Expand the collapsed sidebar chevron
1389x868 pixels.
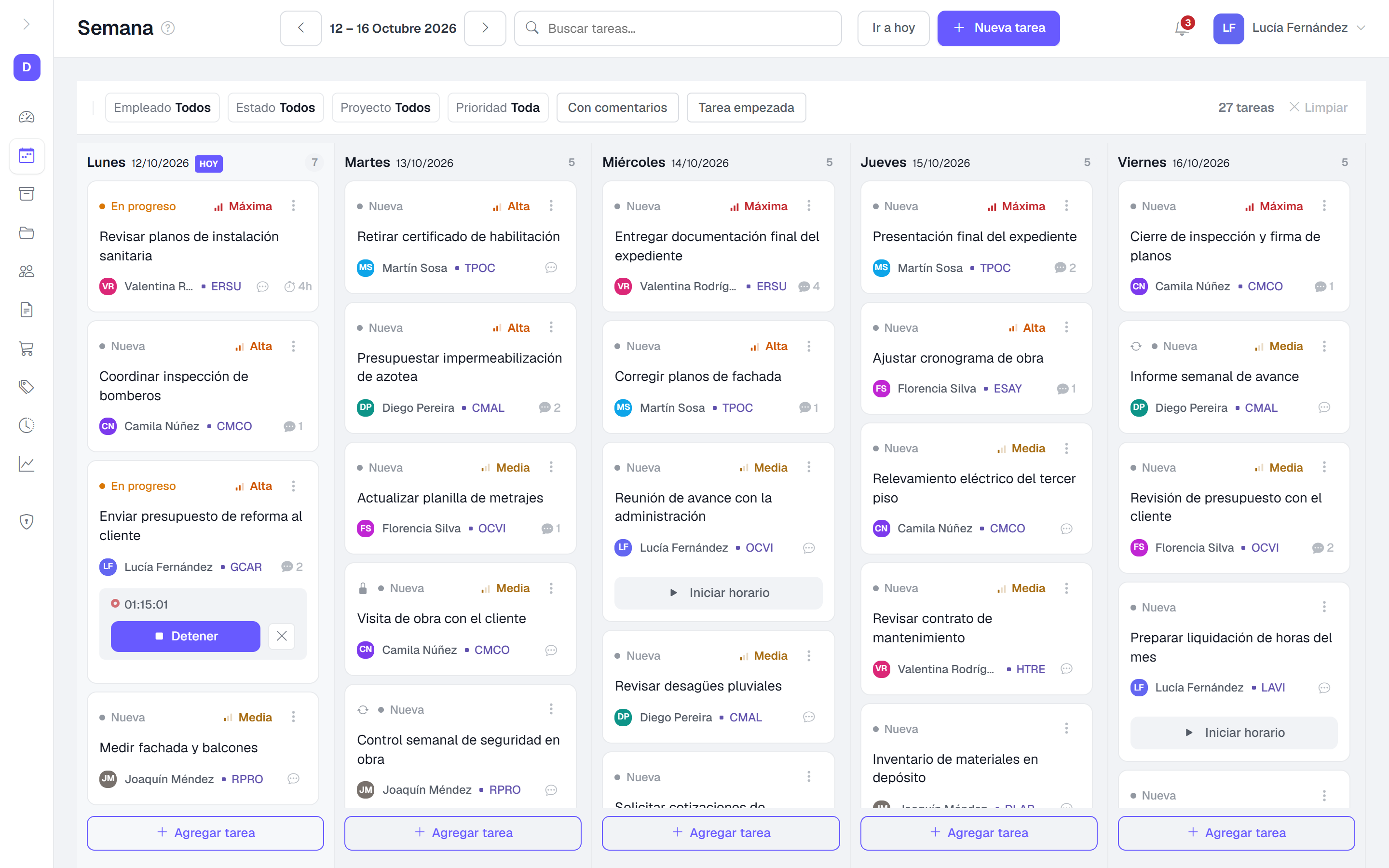27,24
